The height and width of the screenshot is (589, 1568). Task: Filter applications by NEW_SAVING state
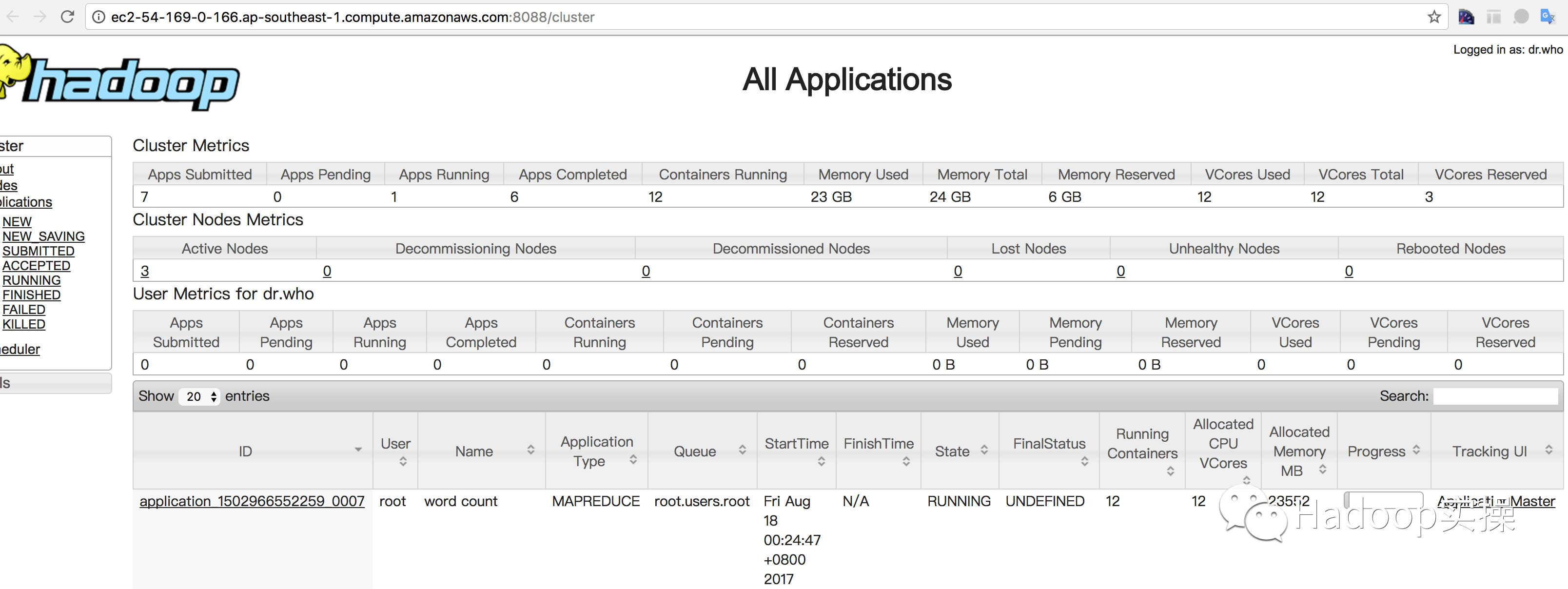pos(43,236)
